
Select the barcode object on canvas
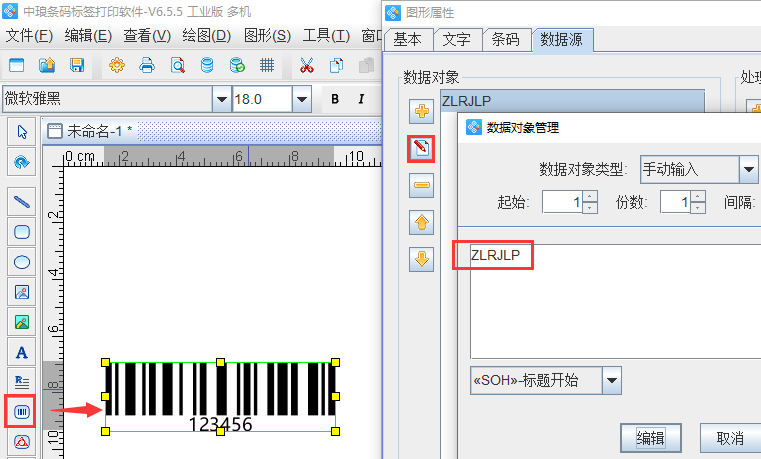point(220,396)
